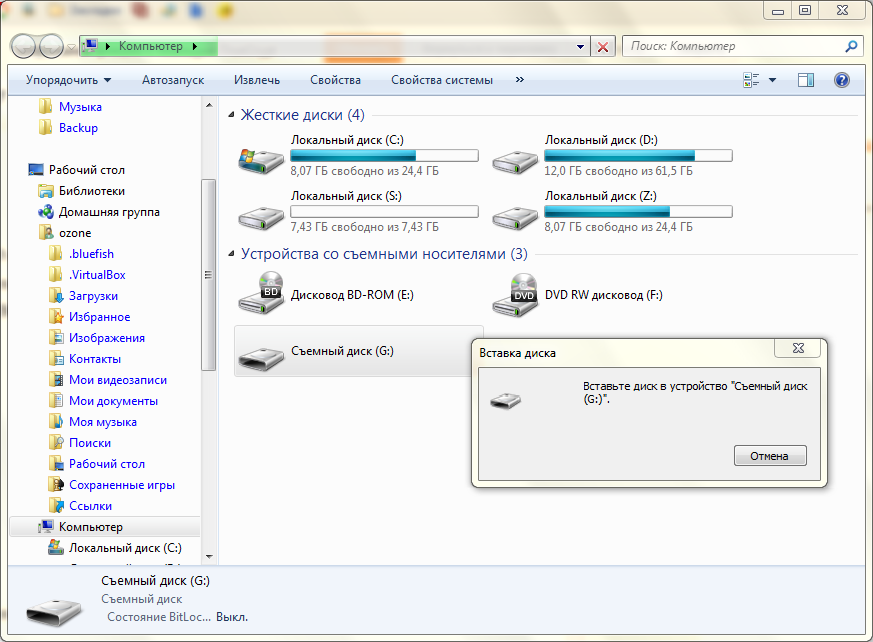
Task: Click the Компьютер breadcrumb segment
Action: tap(151, 46)
